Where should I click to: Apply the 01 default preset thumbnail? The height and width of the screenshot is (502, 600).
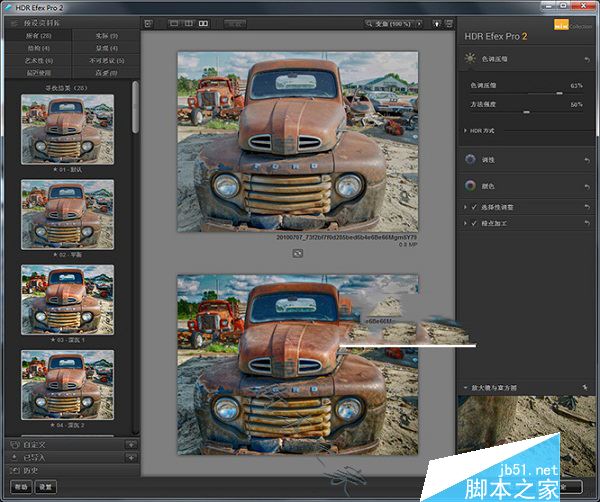(67, 129)
